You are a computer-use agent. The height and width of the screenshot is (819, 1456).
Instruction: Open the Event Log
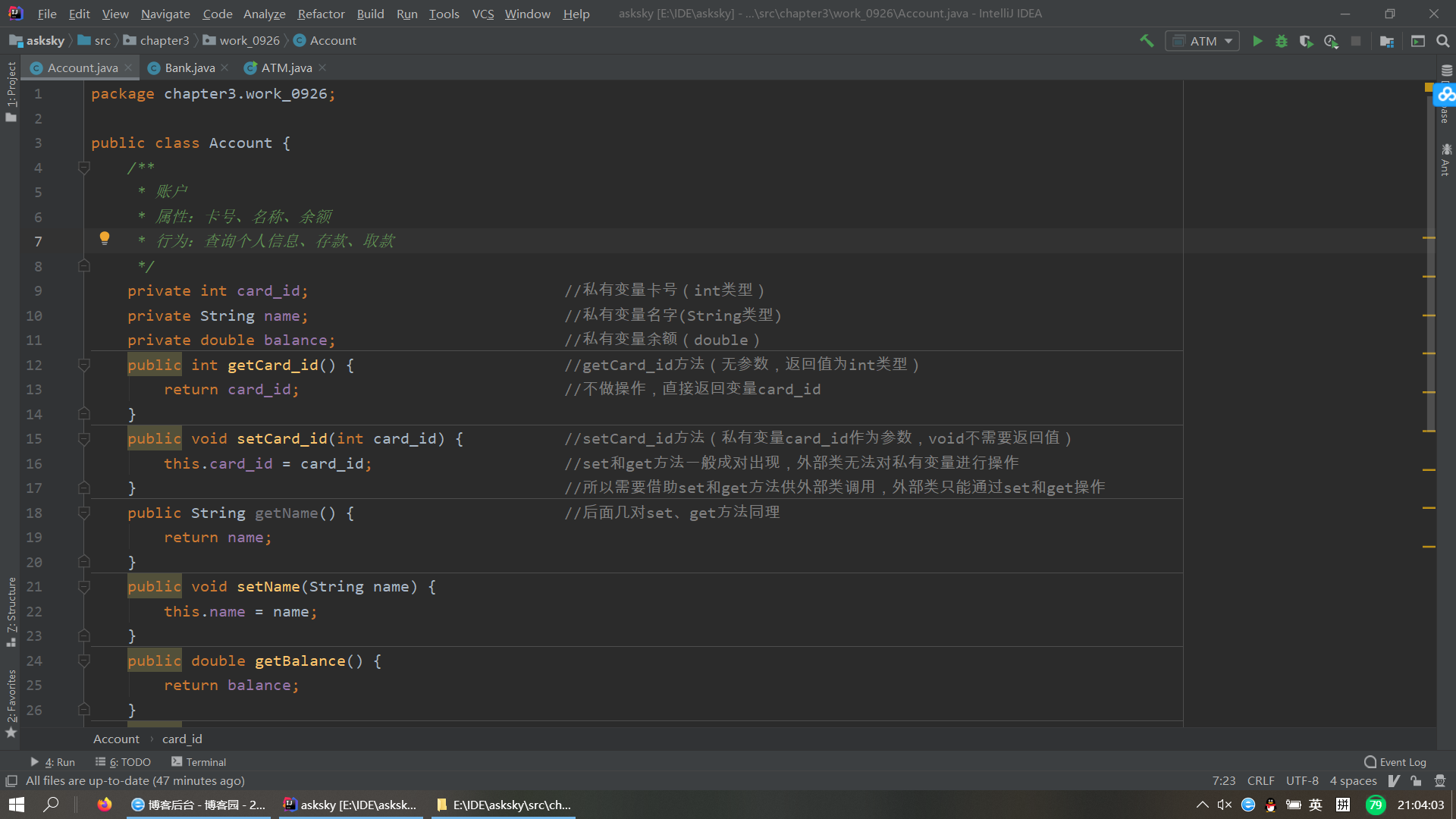[1395, 762]
